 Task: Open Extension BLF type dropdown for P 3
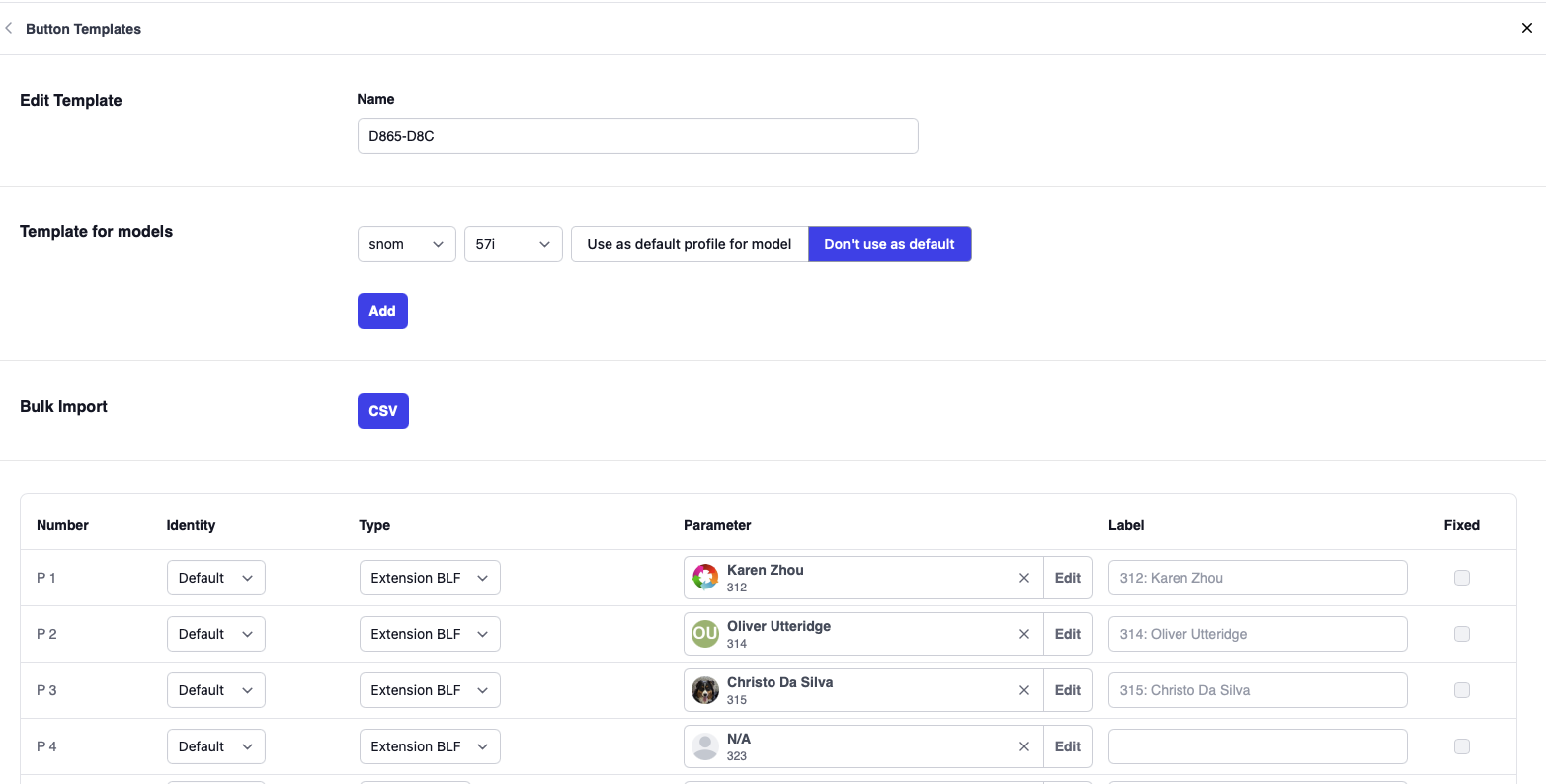(429, 691)
